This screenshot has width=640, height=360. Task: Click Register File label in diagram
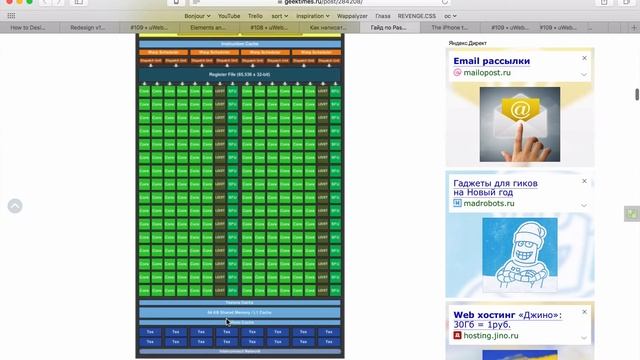(x=240, y=75)
